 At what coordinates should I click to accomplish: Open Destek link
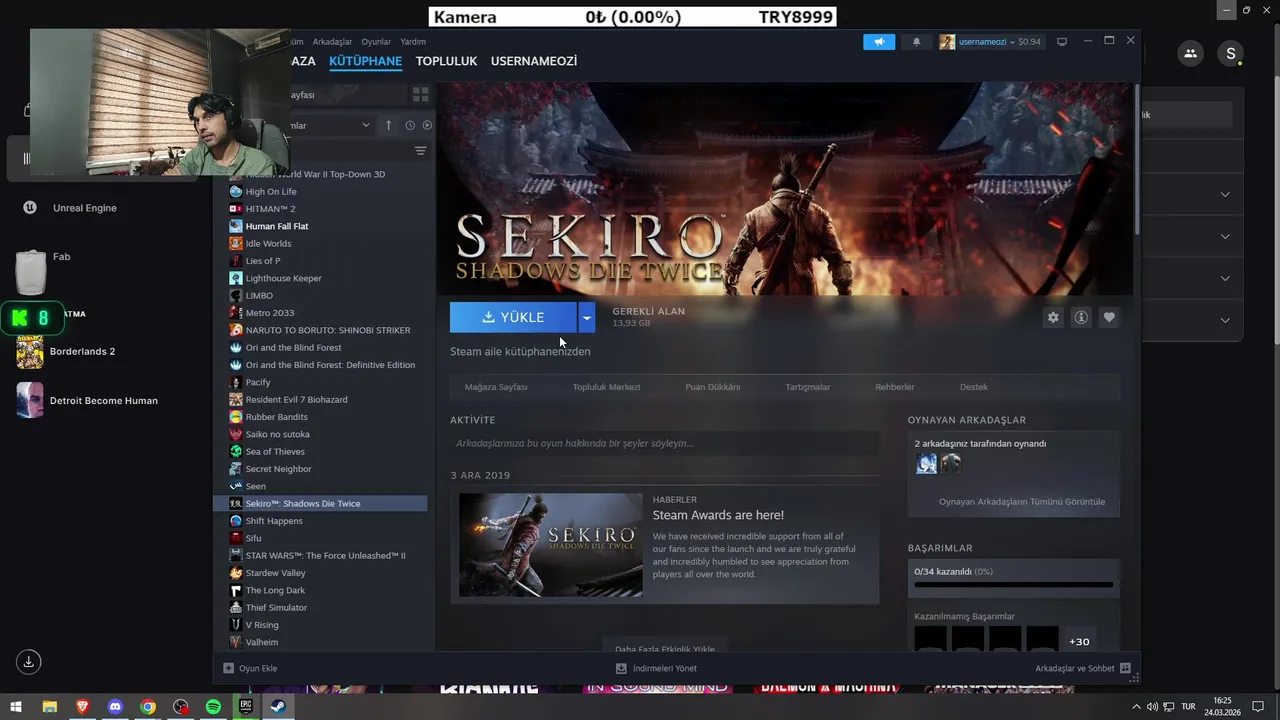(x=974, y=387)
